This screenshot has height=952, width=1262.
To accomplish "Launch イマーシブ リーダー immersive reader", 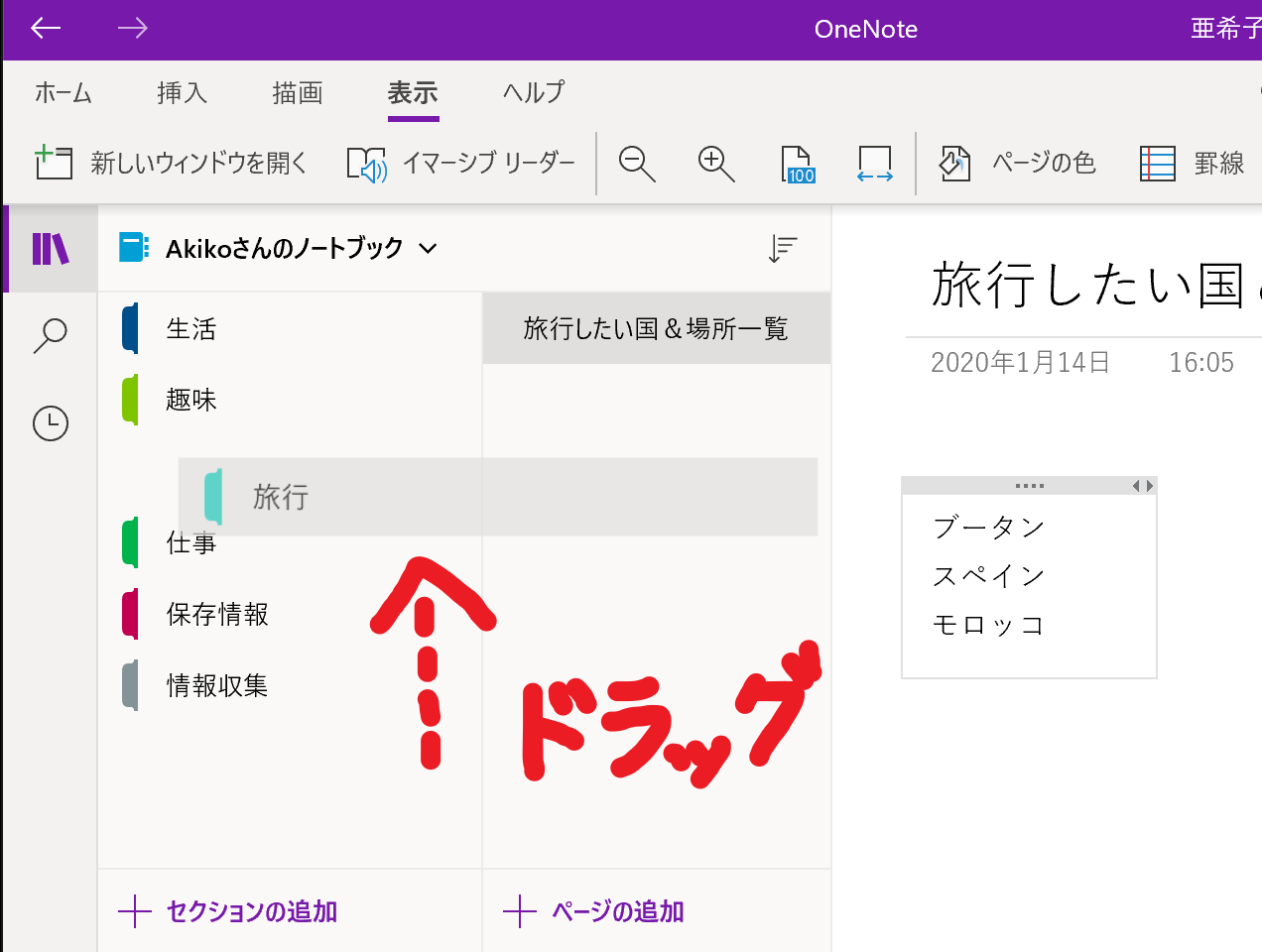I will click(461, 164).
